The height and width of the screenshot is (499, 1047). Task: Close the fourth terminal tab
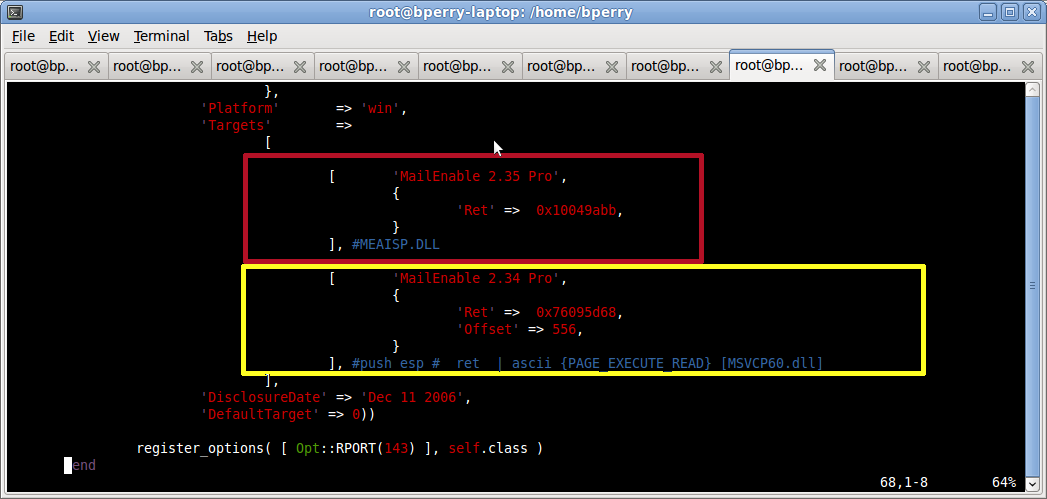pos(404,67)
